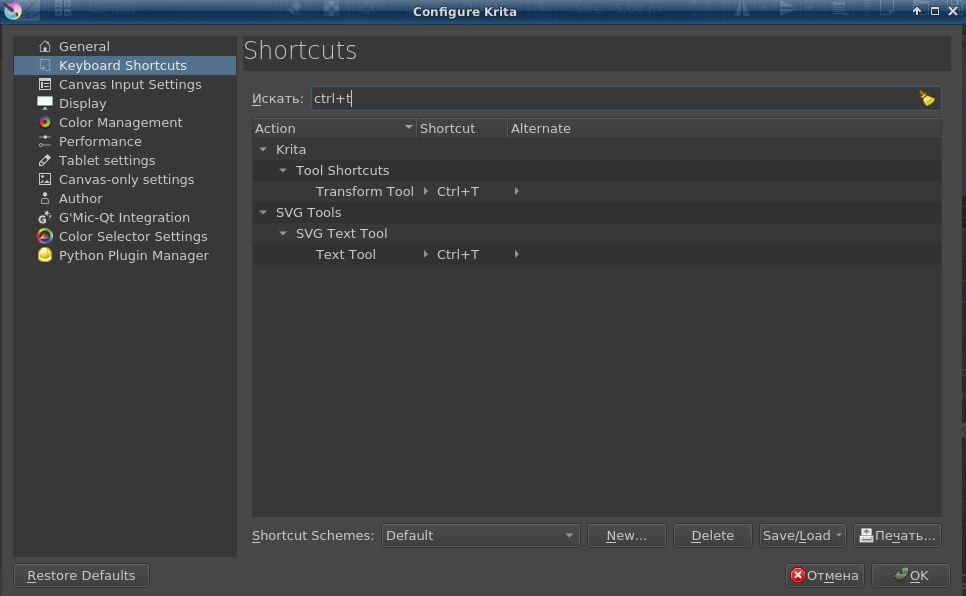Collapse the Tool Shortcuts group
The image size is (966, 596).
(283, 170)
